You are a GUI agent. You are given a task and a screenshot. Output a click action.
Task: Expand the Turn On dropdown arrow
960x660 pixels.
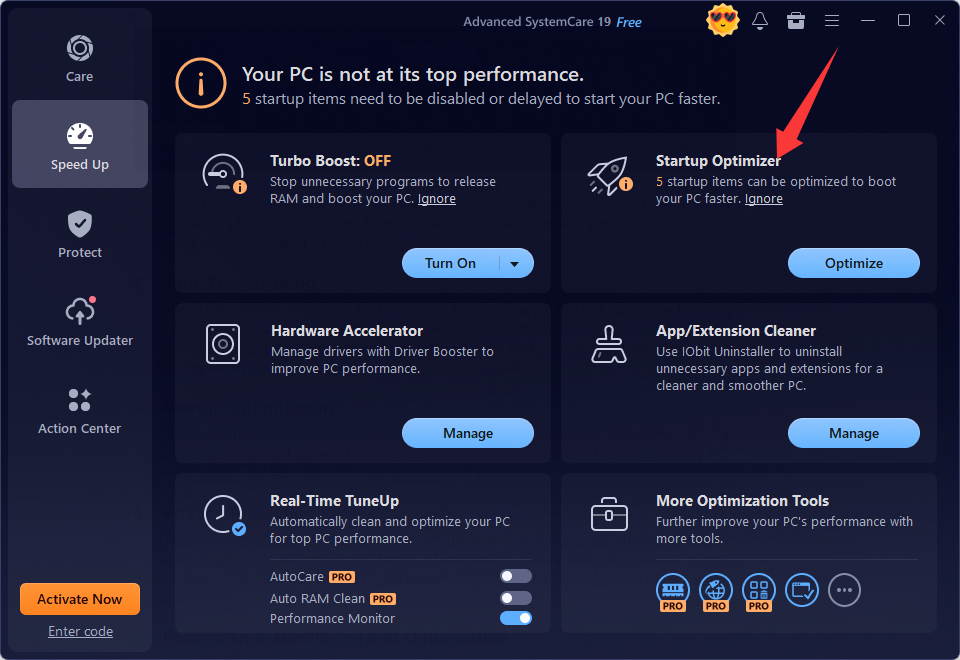(x=515, y=264)
